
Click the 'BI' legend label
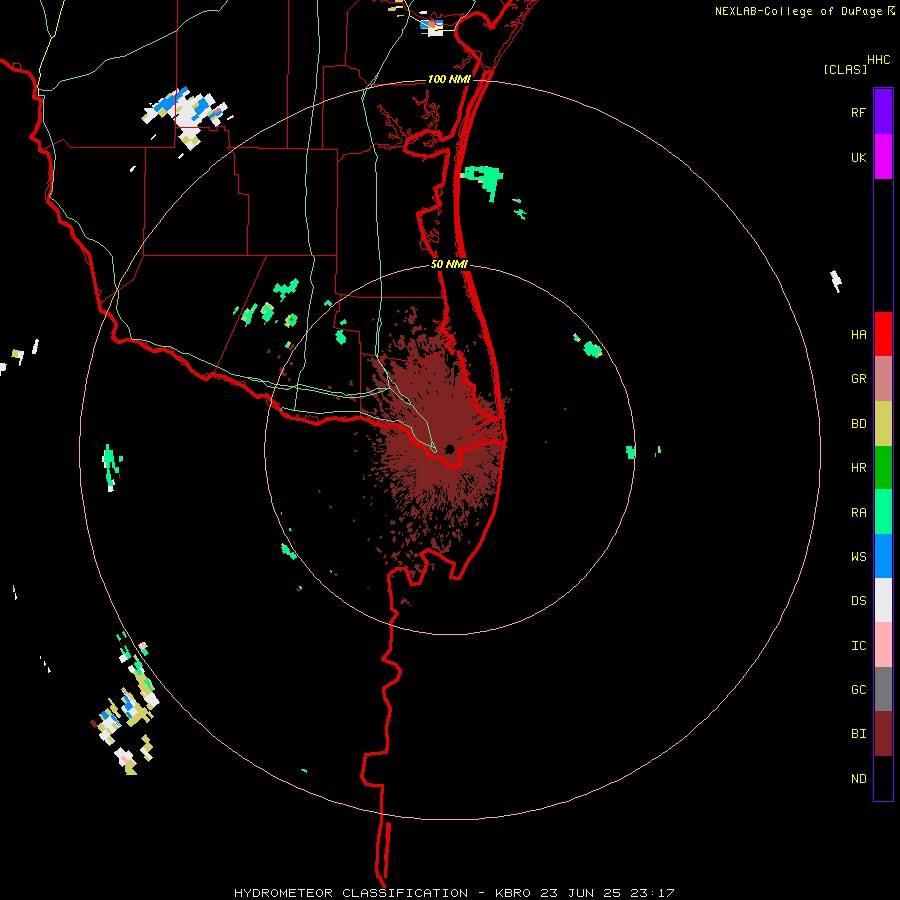[x=858, y=734]
